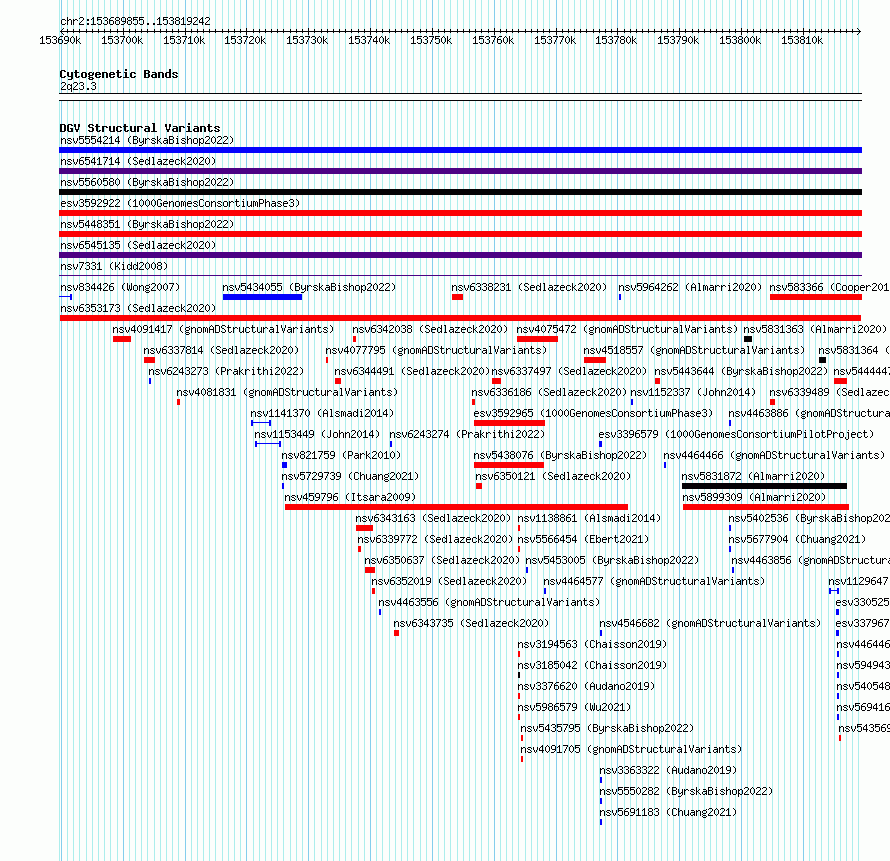Open nsv5448351 (ByrskaBishop2022) label

(x=147, y=224)
